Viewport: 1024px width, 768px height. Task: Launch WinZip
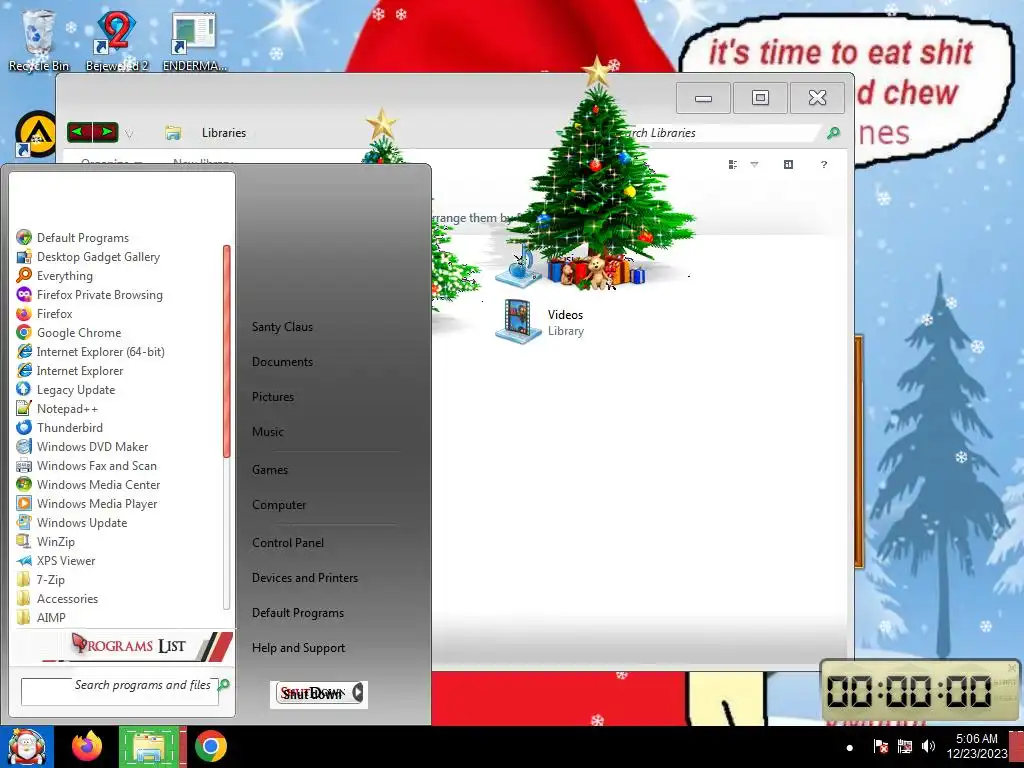coord(46,541)
